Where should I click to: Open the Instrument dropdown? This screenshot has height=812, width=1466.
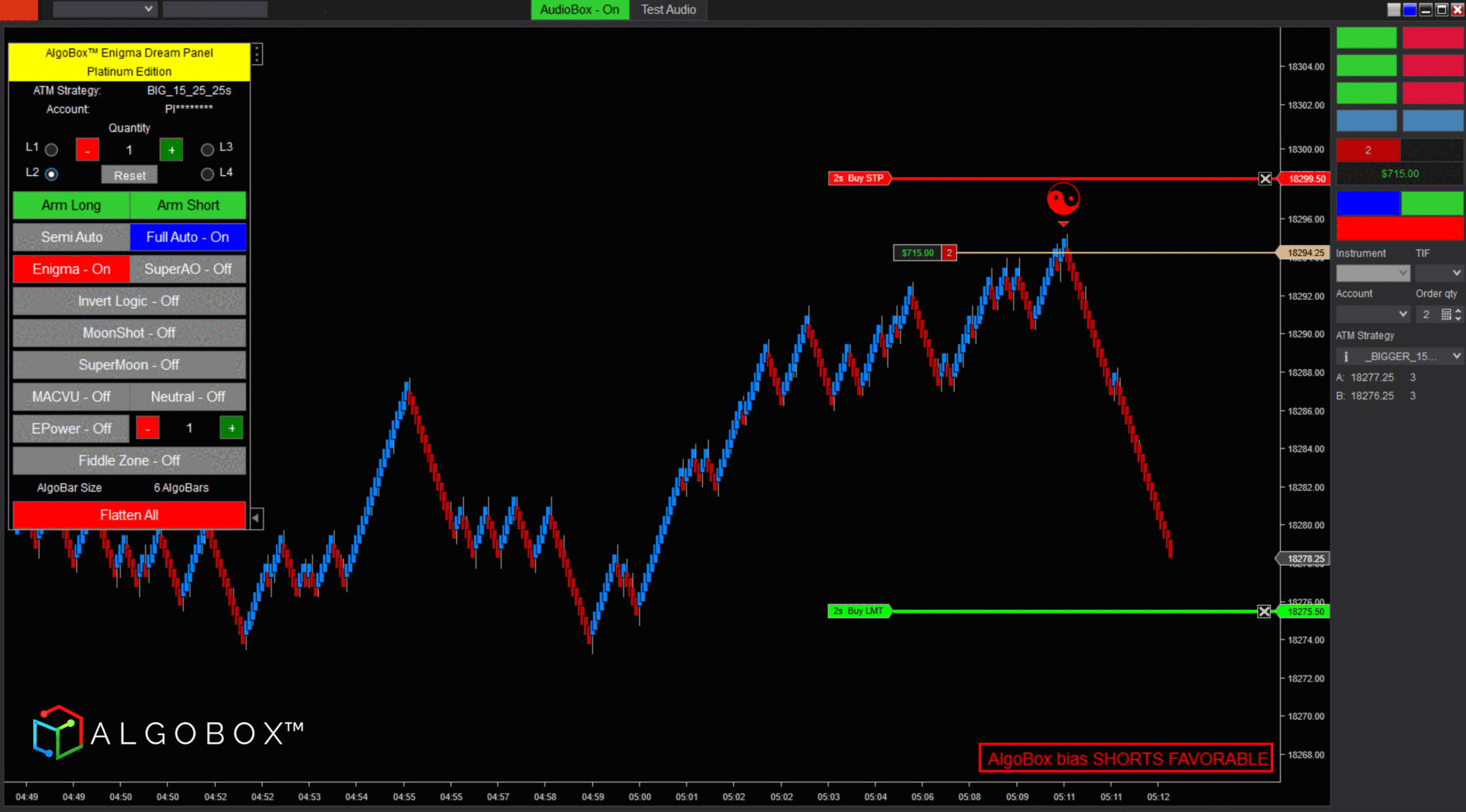point(1372,273)
